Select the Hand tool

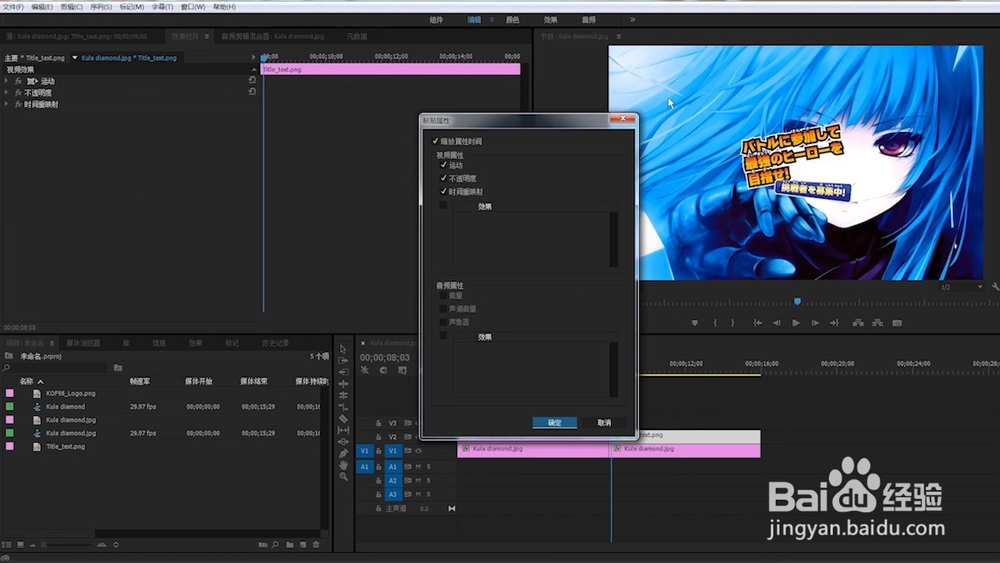343,465
